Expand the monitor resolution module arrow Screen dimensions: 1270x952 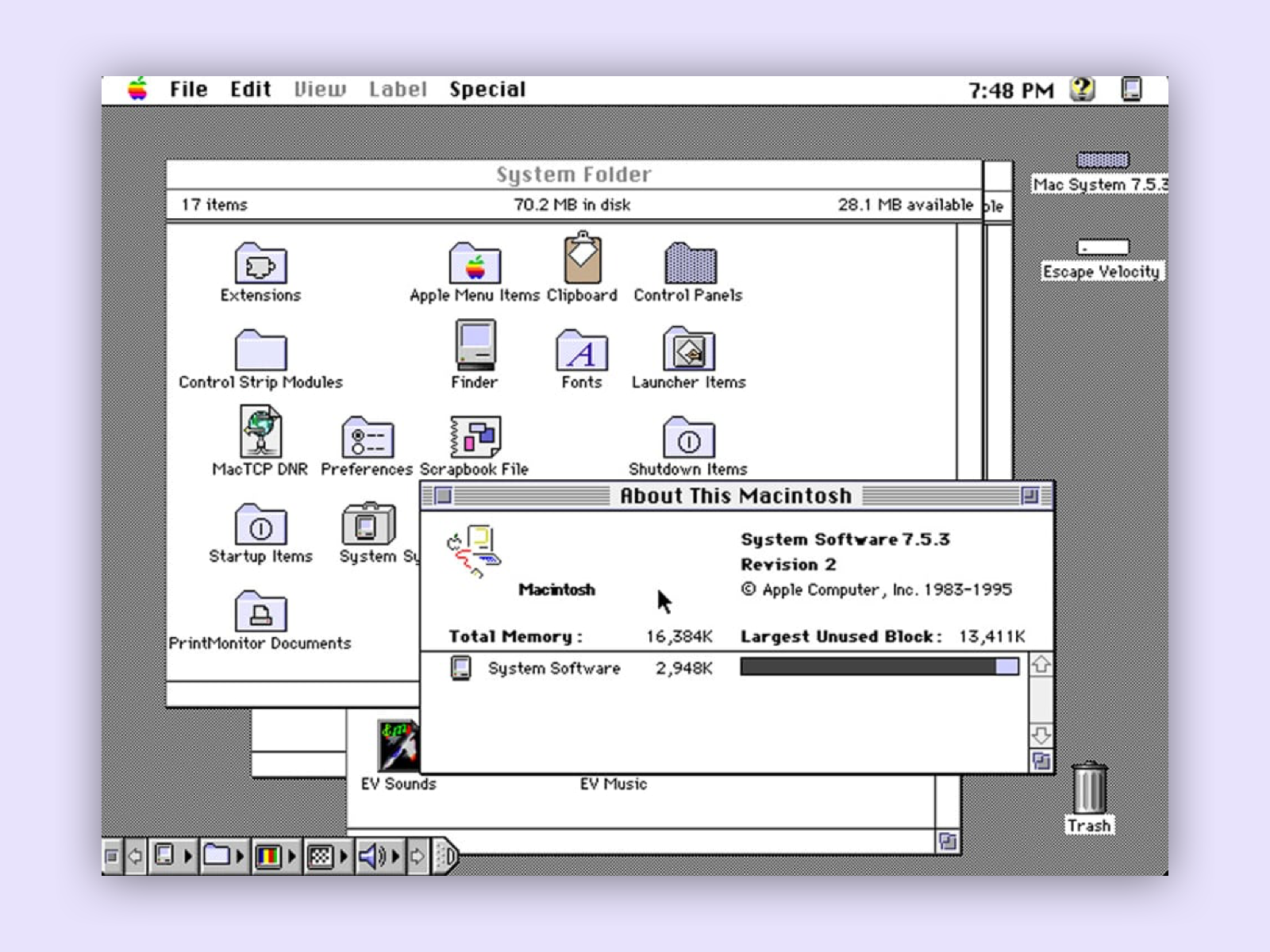coord(344,856)
